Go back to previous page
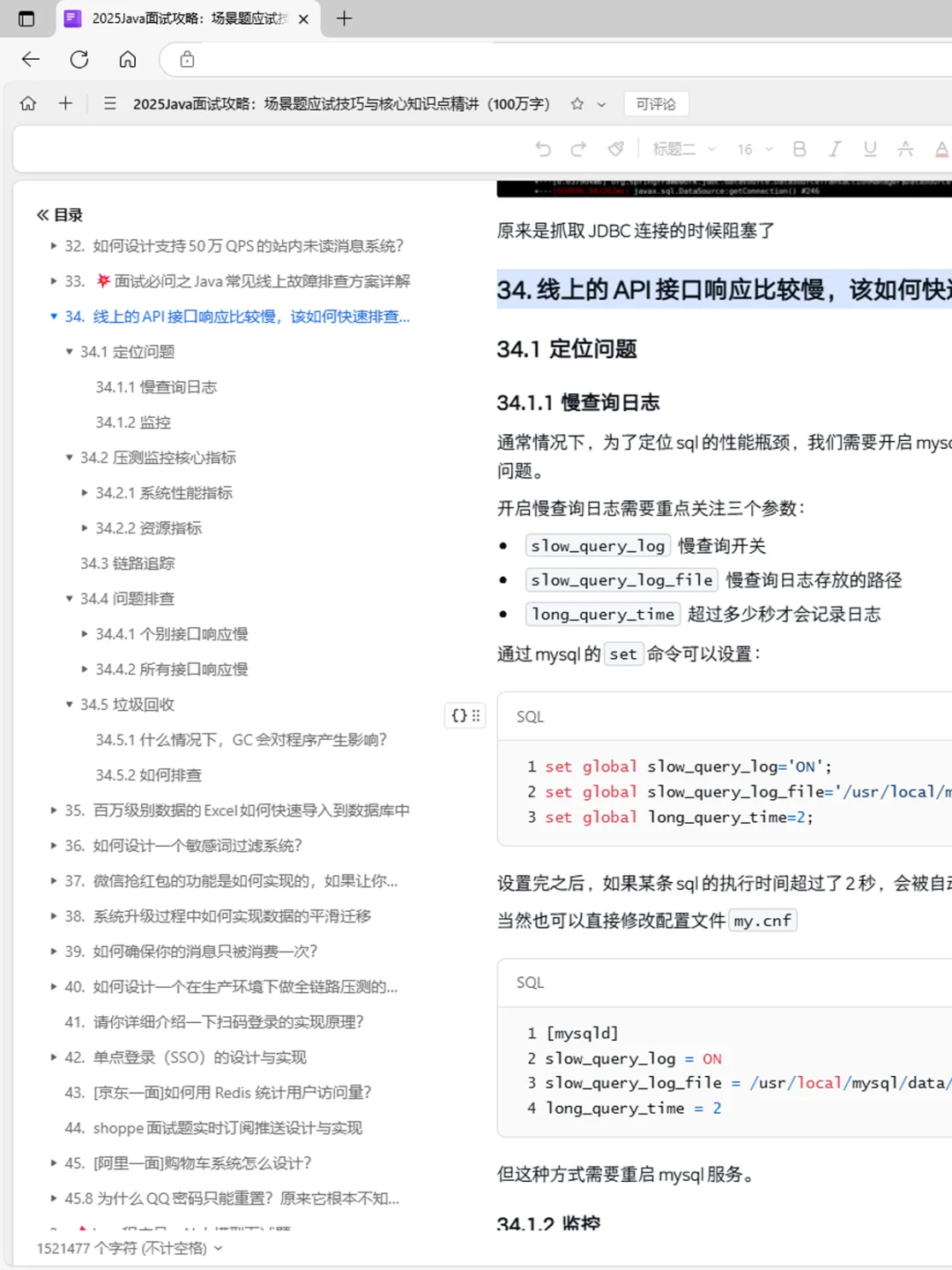 [x=31, y=59]
